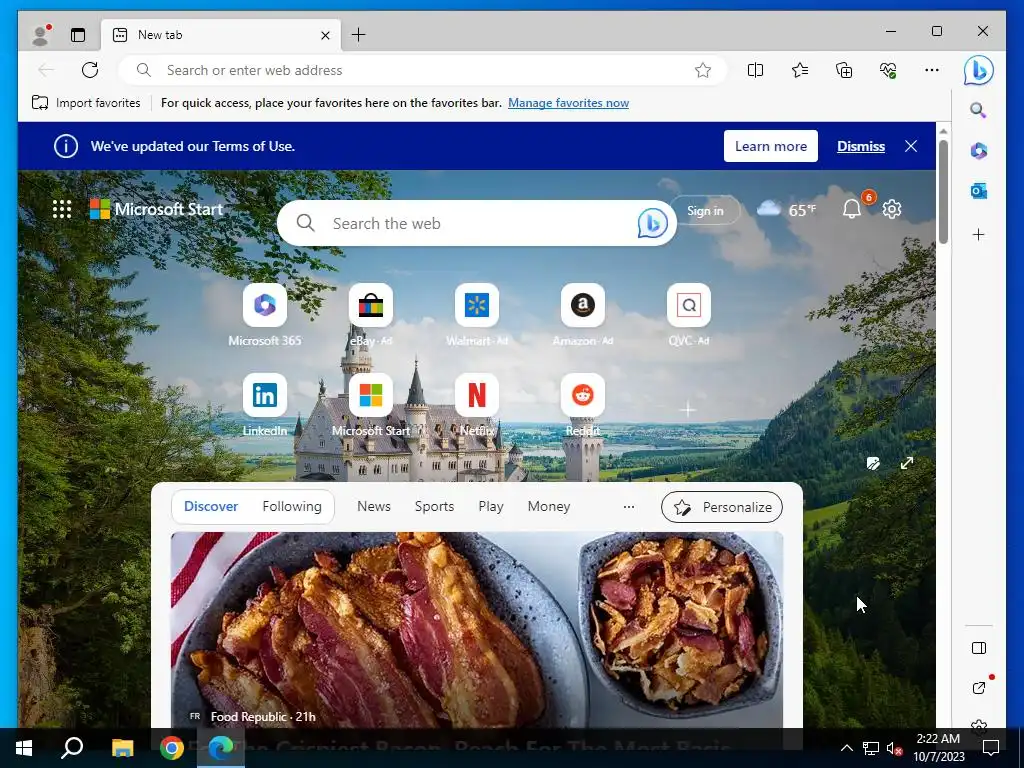Open Bing Chat sidebar button
Viewport: 1024px width, 768px height.
[x=978, y=70]
